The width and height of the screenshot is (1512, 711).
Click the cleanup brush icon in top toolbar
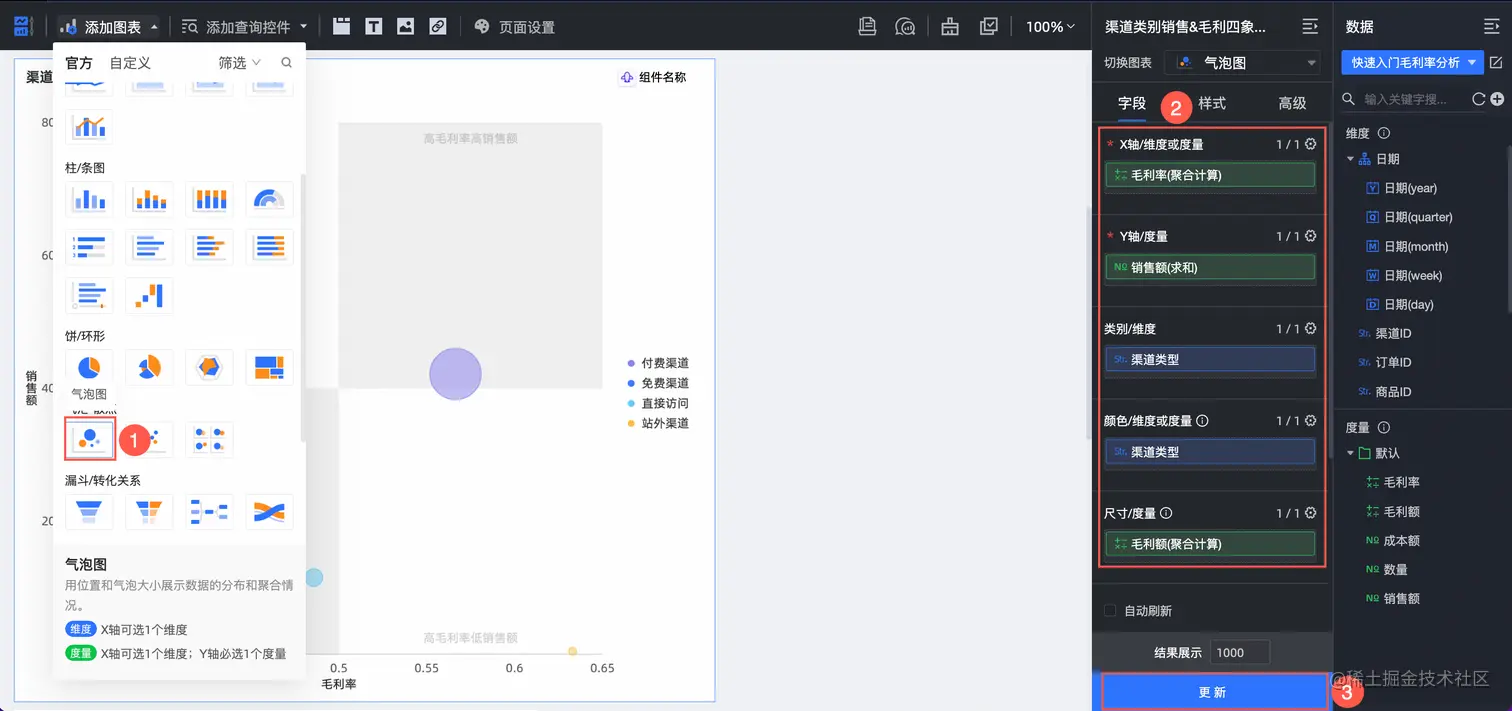pos(949,27)
